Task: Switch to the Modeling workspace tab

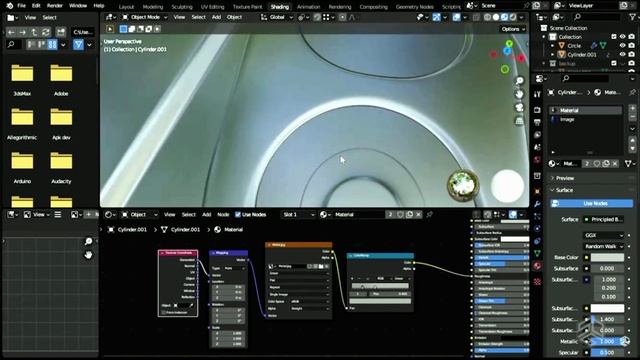Action: (153, 7)
